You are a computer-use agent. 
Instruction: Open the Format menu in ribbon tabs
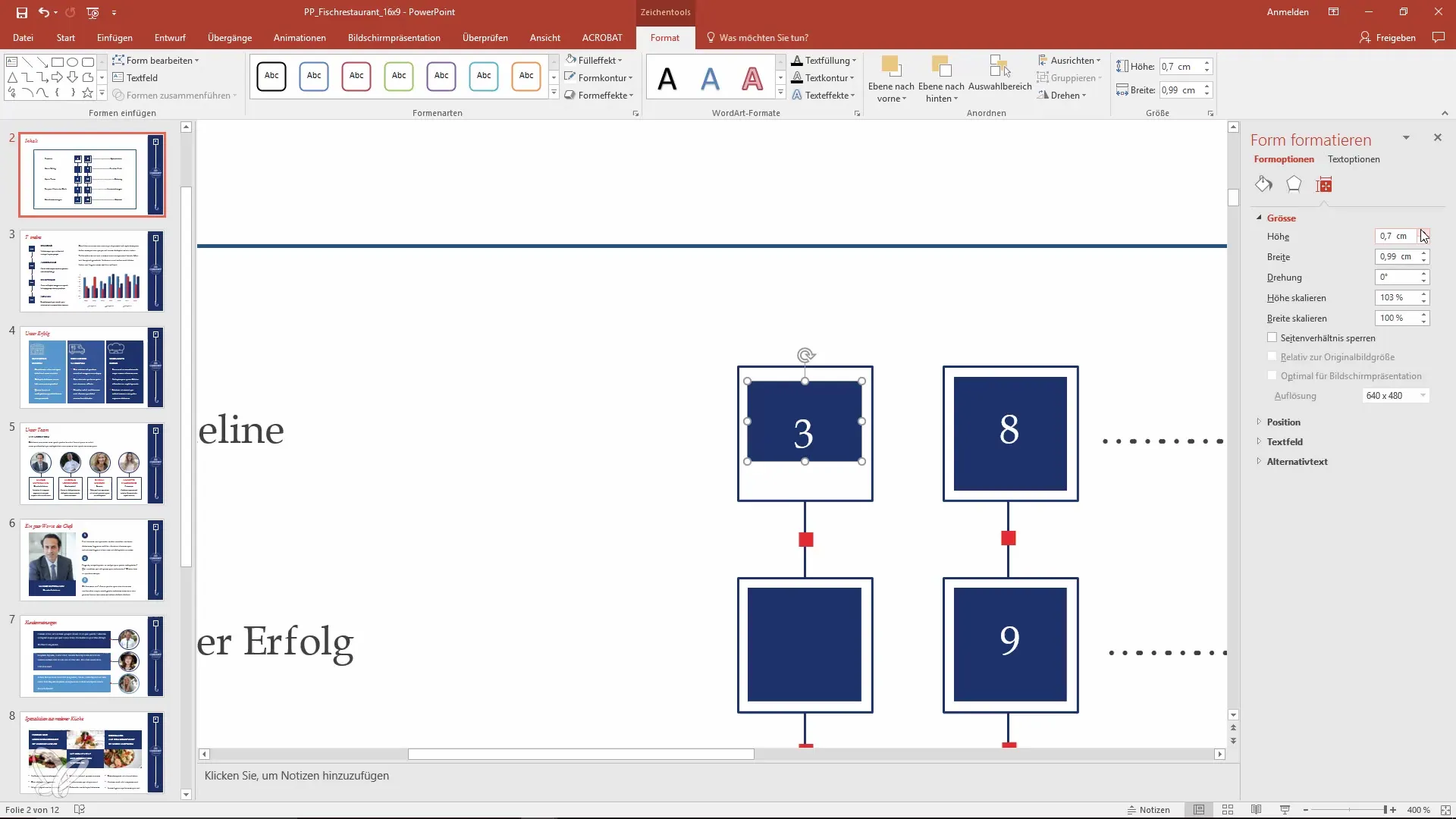pos(664,37)
